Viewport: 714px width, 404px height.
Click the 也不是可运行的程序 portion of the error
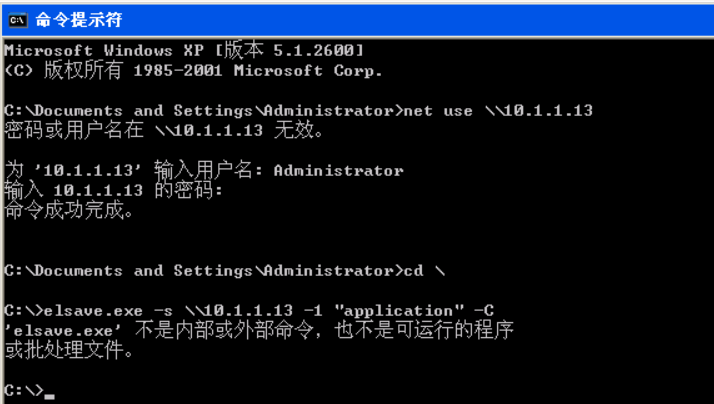coord(423,330)
